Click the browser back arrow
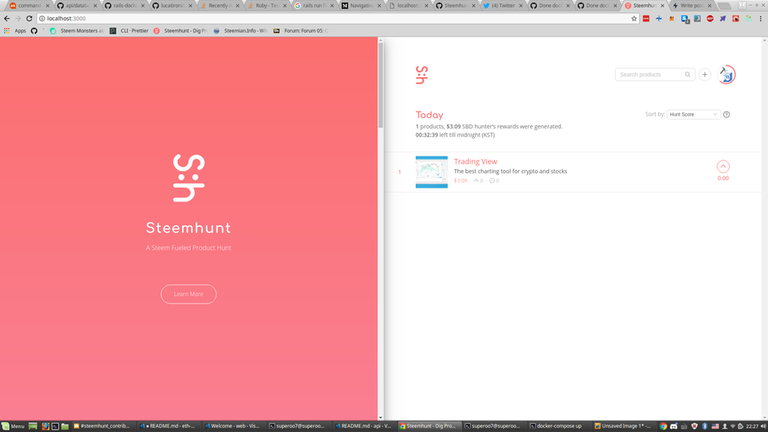This screenshot has height=432, width=768. pyautogui.click(x=7, y=19)
